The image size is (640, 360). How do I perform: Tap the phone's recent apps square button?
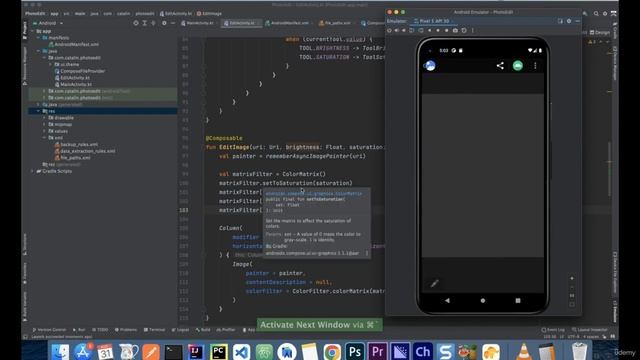tap(518, 300)
